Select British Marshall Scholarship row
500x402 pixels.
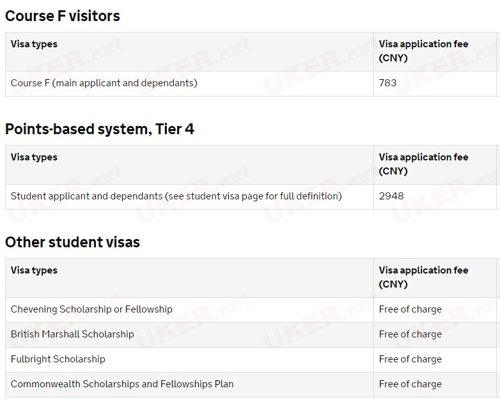coord(252,335)
